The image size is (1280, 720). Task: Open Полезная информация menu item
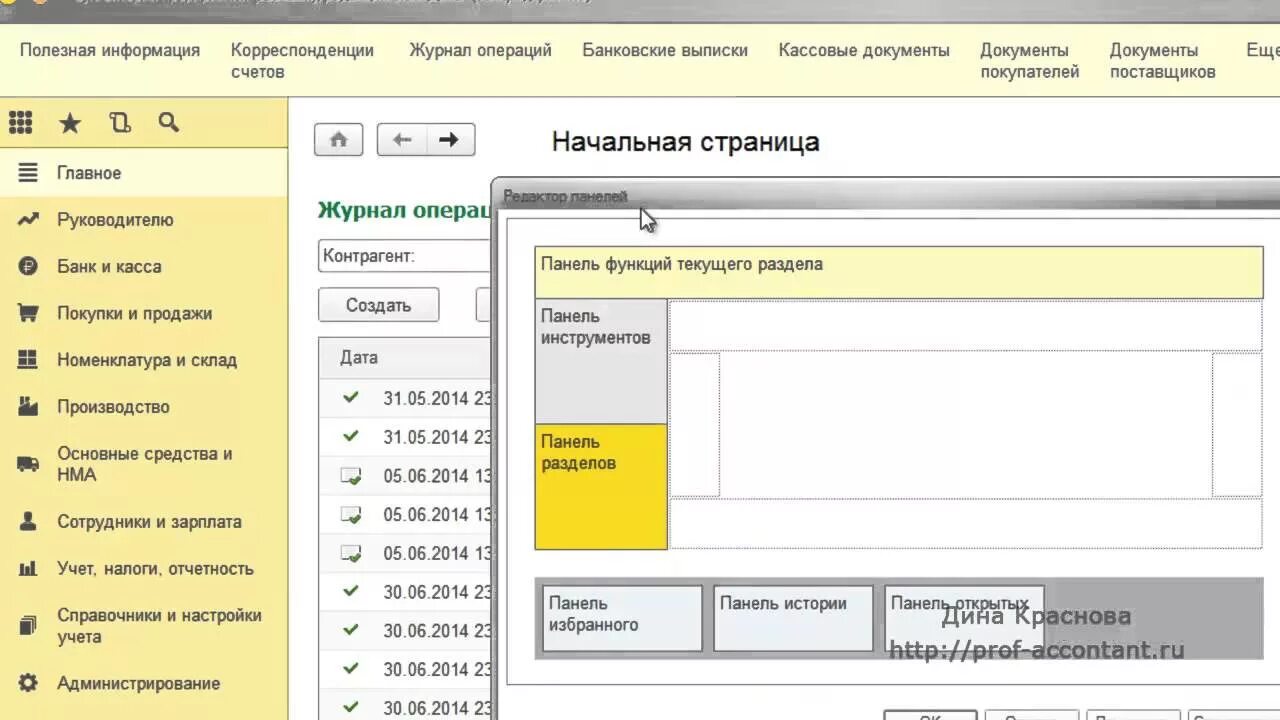pyautogui.click(x=110, y=50)
